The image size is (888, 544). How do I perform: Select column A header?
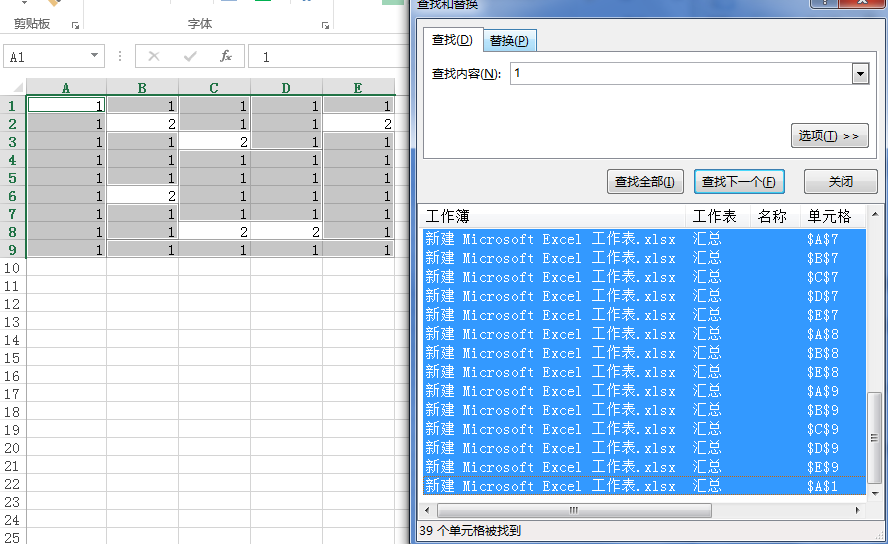66,88
